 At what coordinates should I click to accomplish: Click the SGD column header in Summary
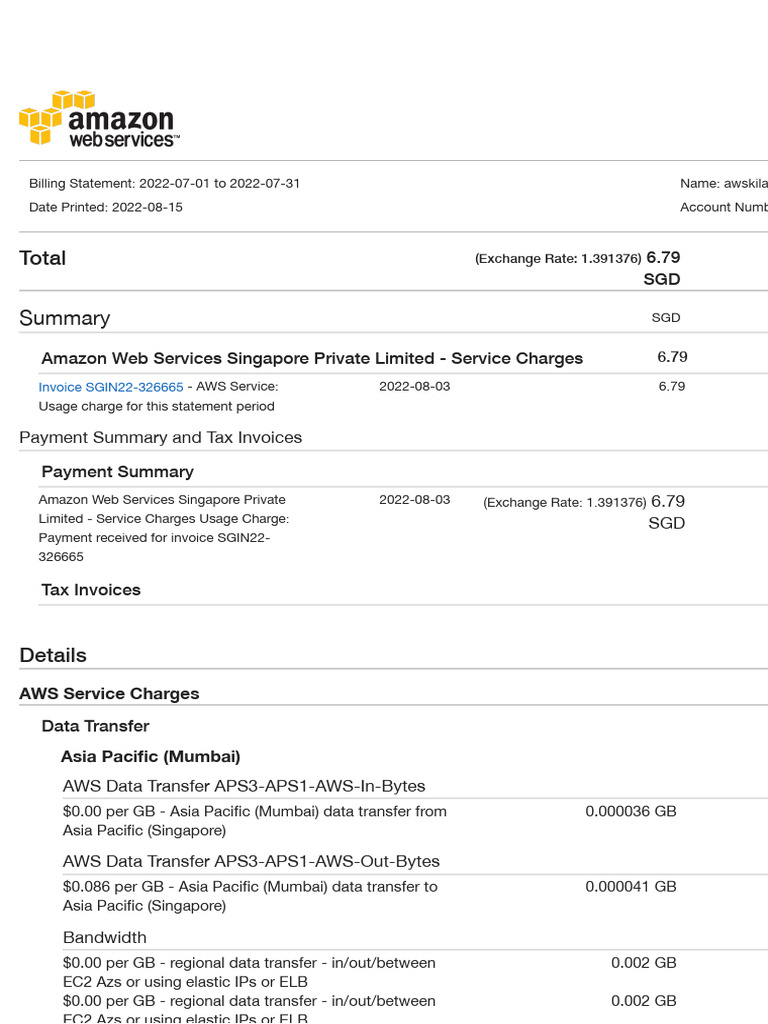coord(665,317)
